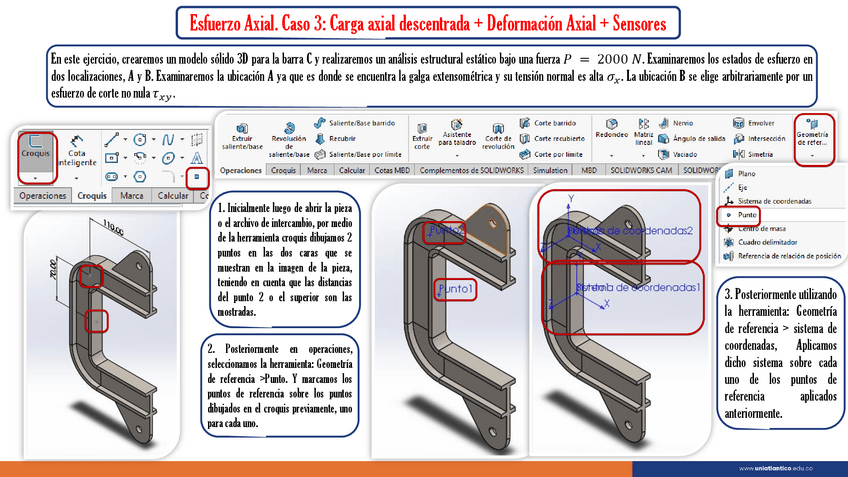Open Marca tab in sketch toolbar
The width and height of the screenshot is (848, 477).
(131, 195)
